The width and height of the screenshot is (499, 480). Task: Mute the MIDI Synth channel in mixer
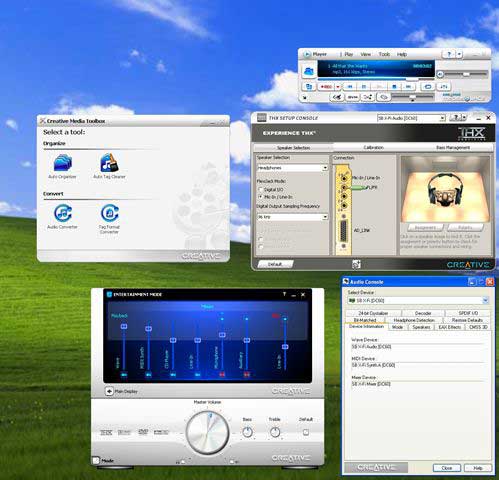(x=148, y=375)
